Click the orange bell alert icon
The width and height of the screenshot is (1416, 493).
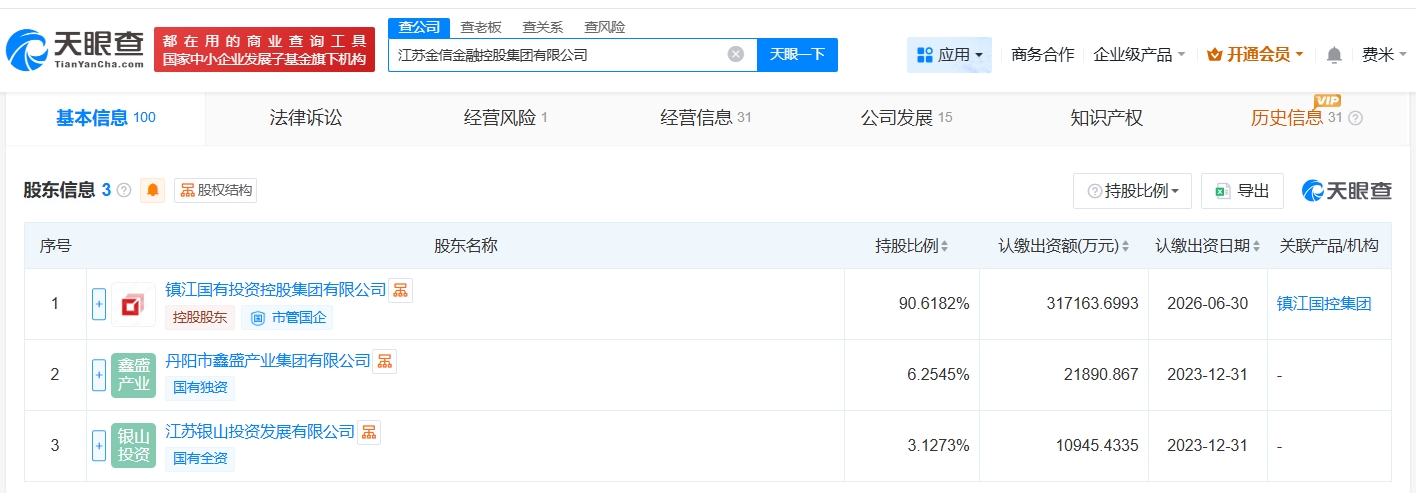pos(153,190)
